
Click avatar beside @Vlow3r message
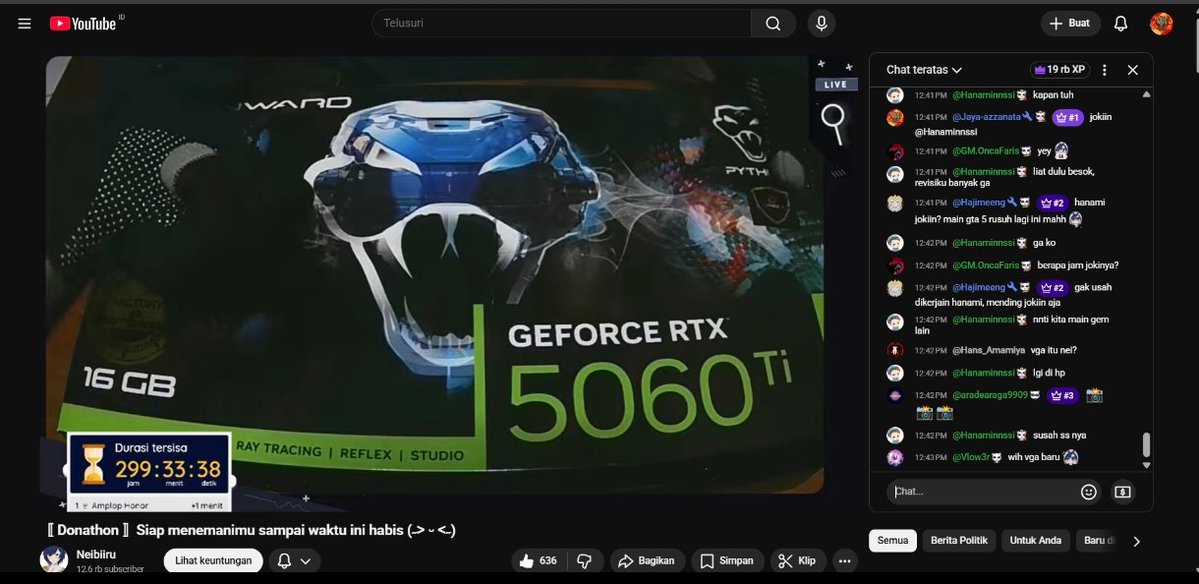pyautogui.click(x=895, y=457)
